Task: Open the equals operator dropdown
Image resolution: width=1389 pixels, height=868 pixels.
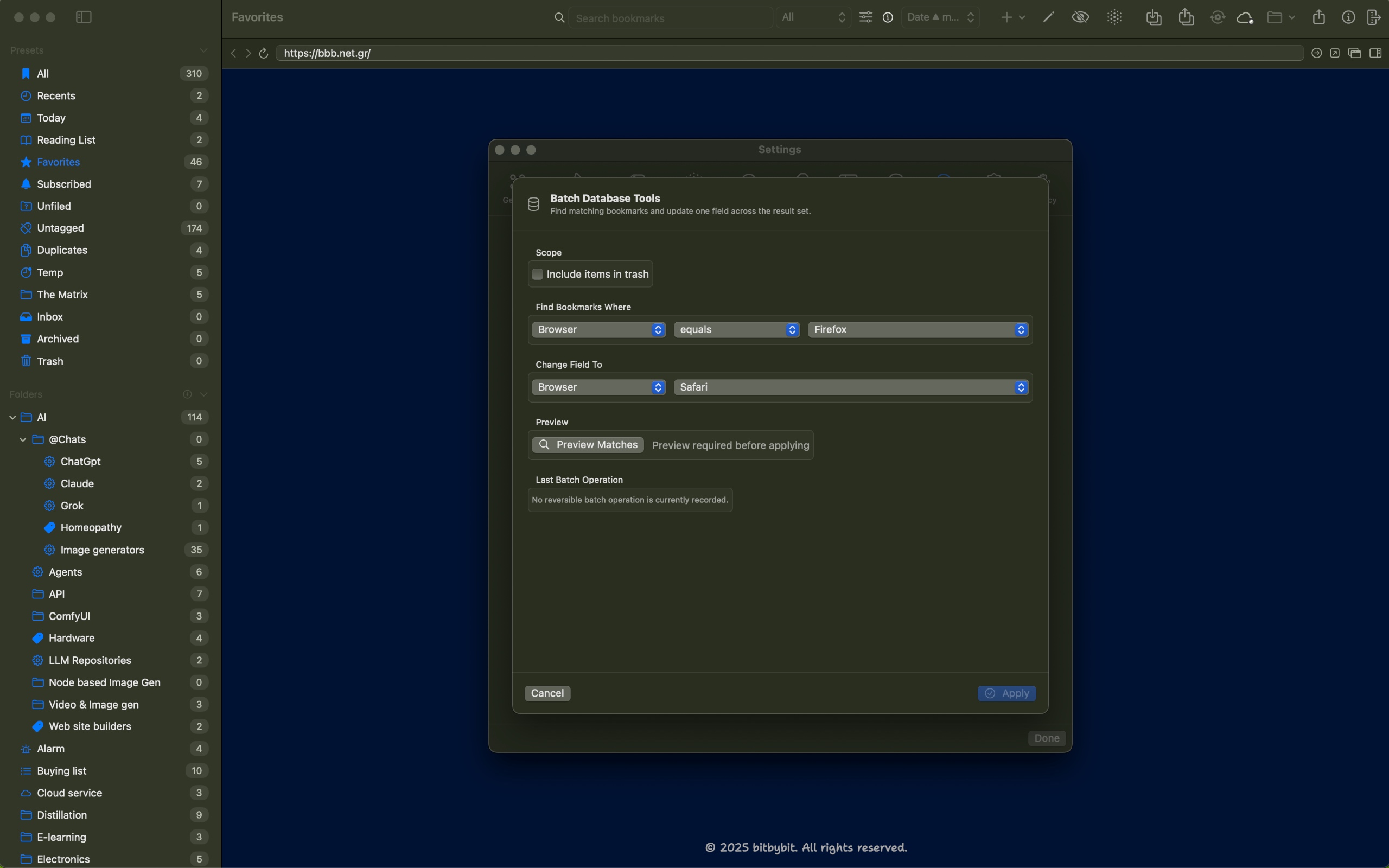Action: pos(736,329)
